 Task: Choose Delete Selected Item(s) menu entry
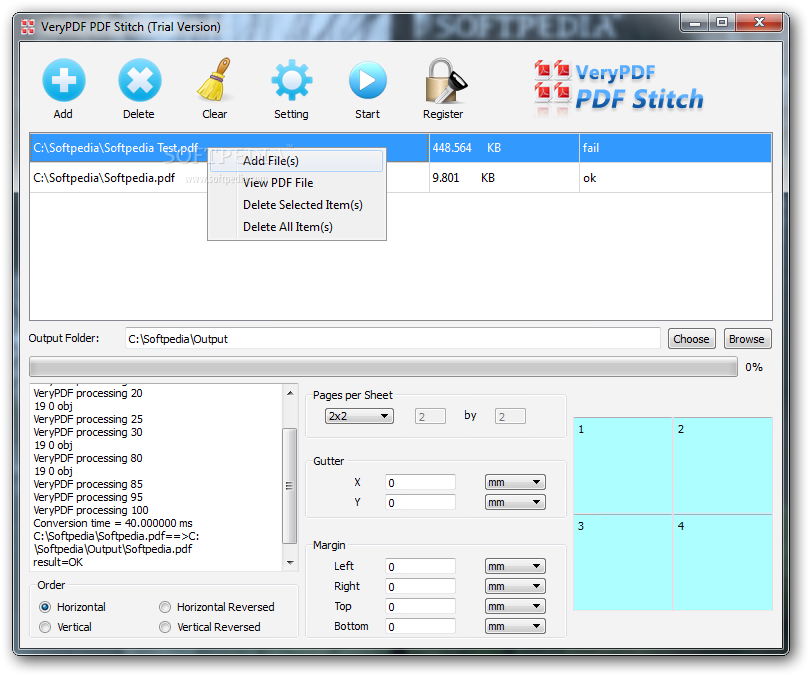tap(297, 205)
